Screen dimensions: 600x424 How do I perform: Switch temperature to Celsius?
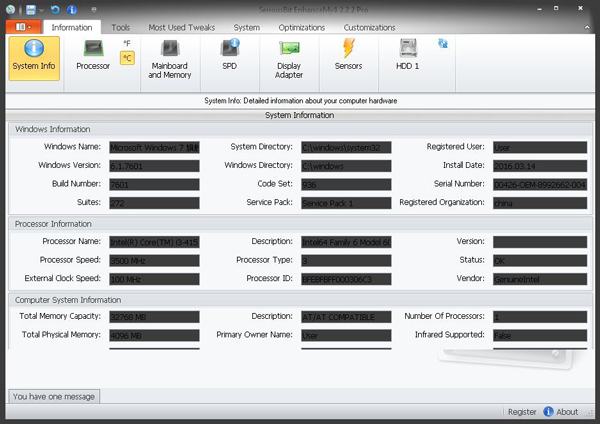click(127, 58)
